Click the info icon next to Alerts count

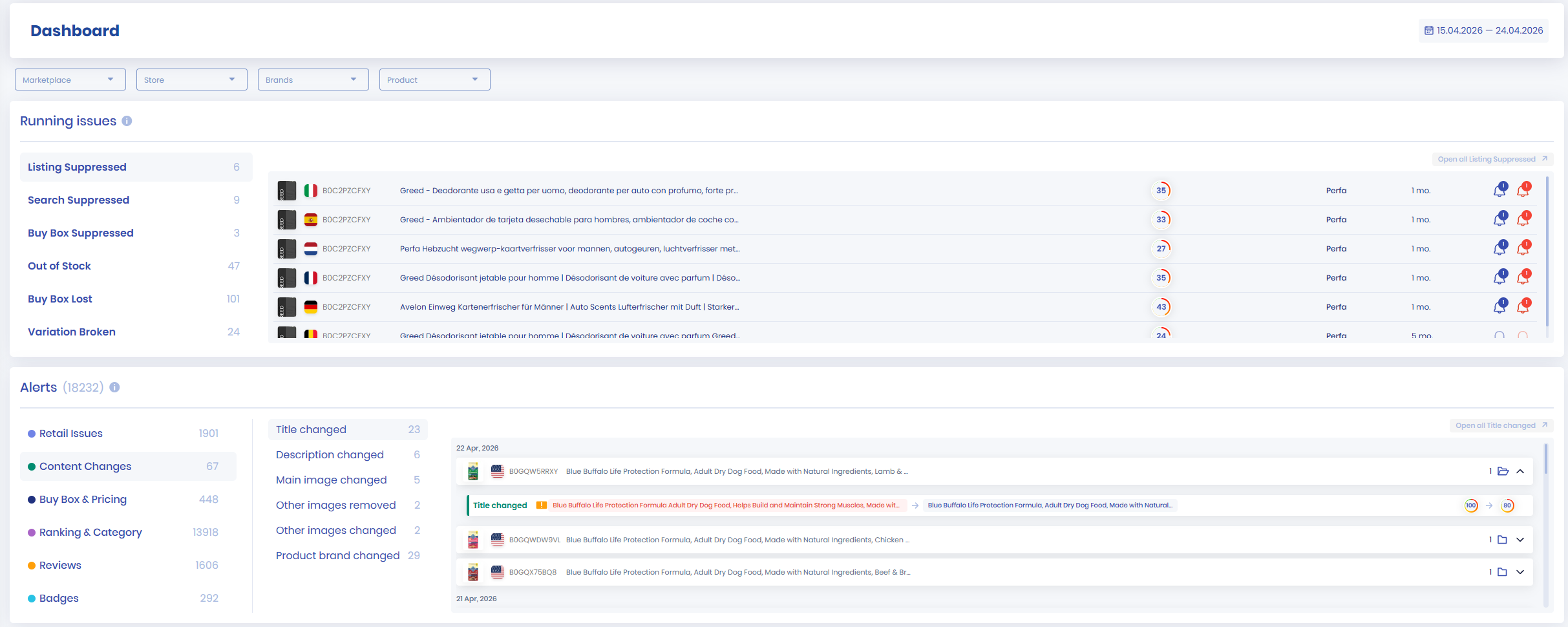pos(114,387)
